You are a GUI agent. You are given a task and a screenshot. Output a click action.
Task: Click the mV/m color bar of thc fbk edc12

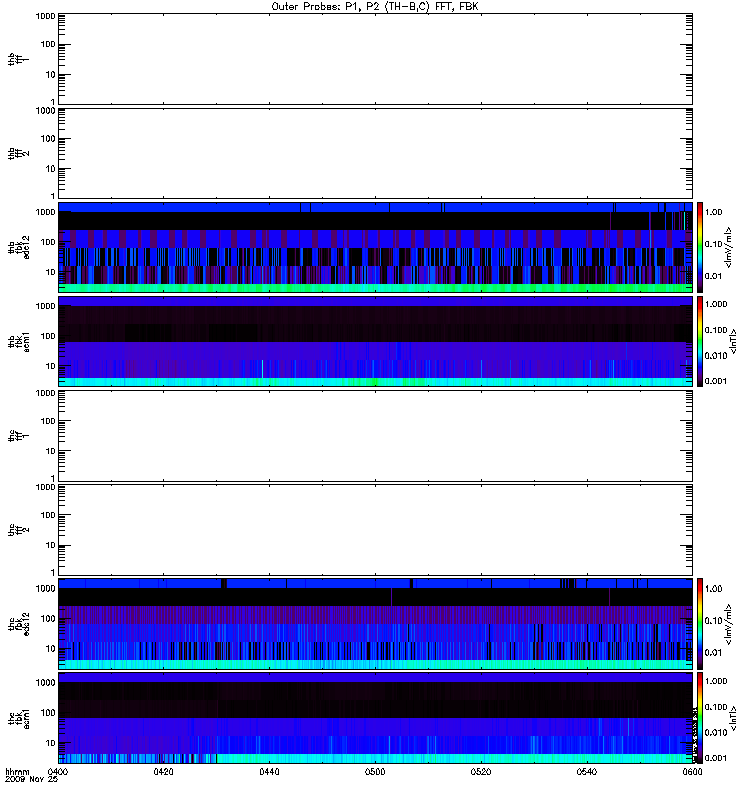pos(700,623)
